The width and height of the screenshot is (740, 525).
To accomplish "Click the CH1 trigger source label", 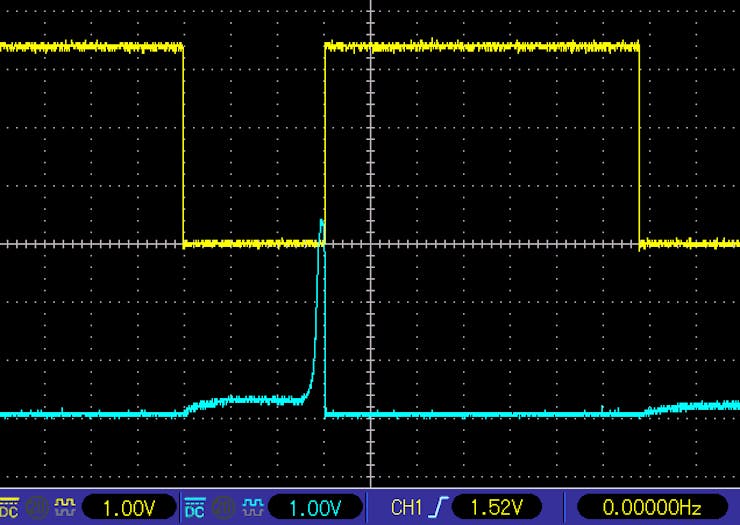I will (406, 508).
